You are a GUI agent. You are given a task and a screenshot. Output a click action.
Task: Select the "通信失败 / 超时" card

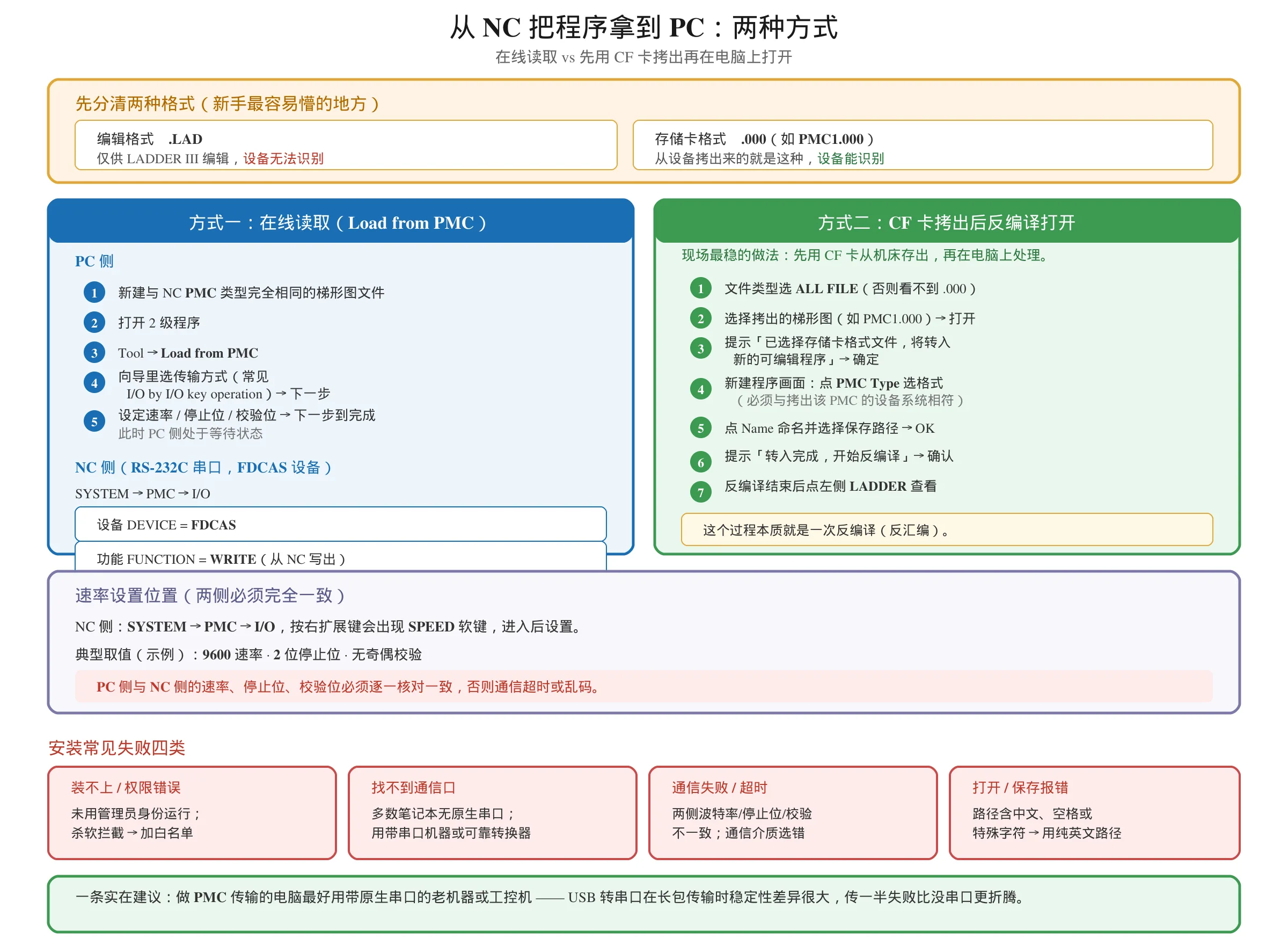coord(793,813)
